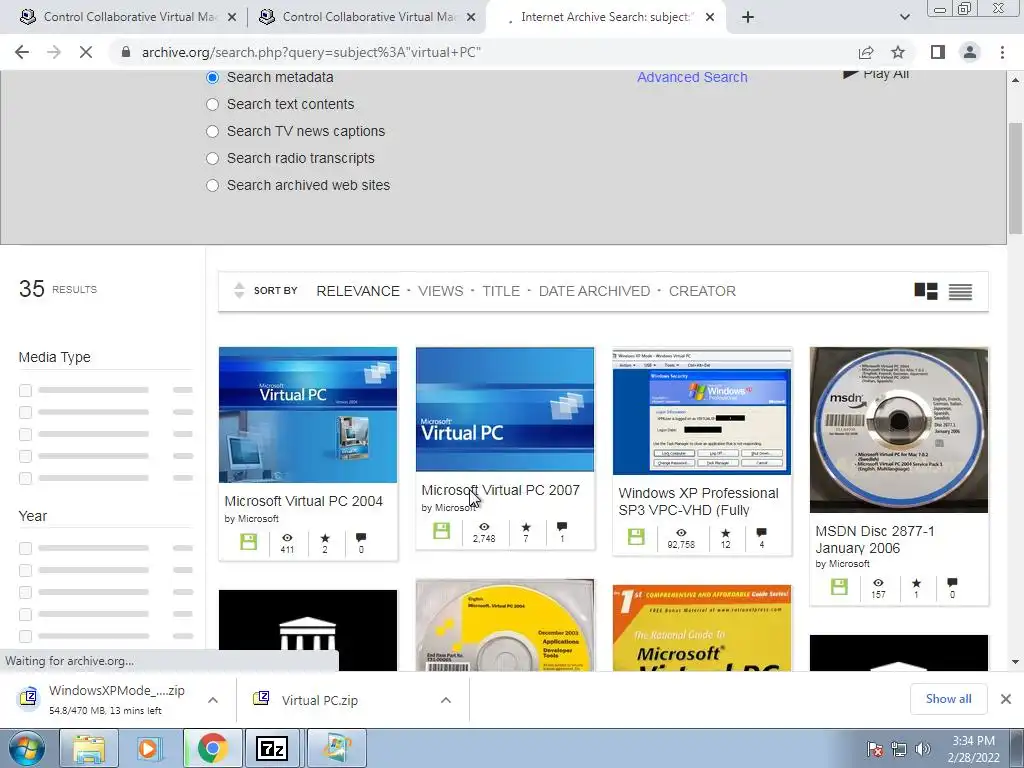This screenshot has height=768, width=1024.
Task: Switch to second Control Collaborative Virtual Machine tab
Action: [x=366, y=17]
